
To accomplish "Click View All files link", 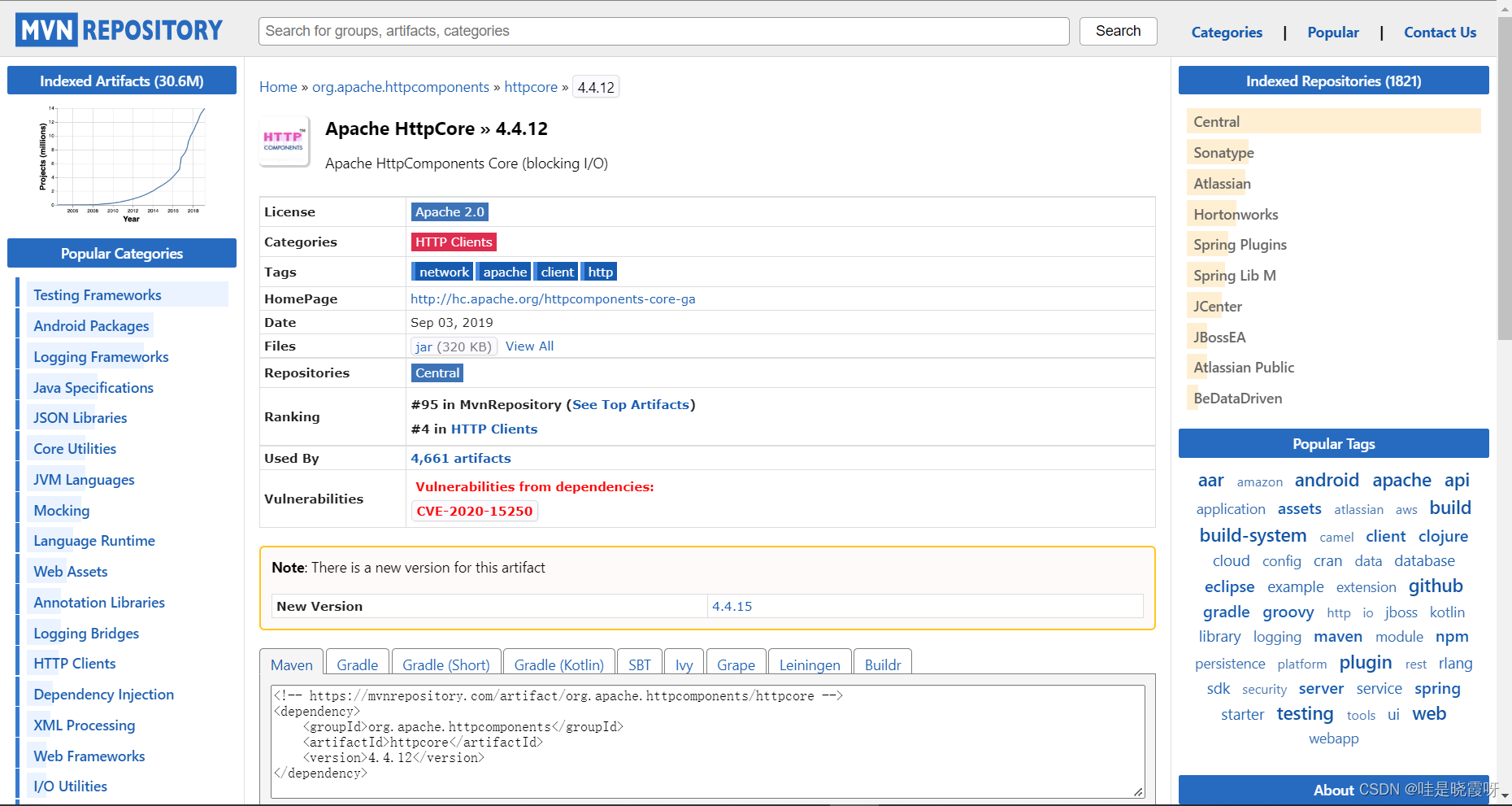I will [x=529, y=346].
